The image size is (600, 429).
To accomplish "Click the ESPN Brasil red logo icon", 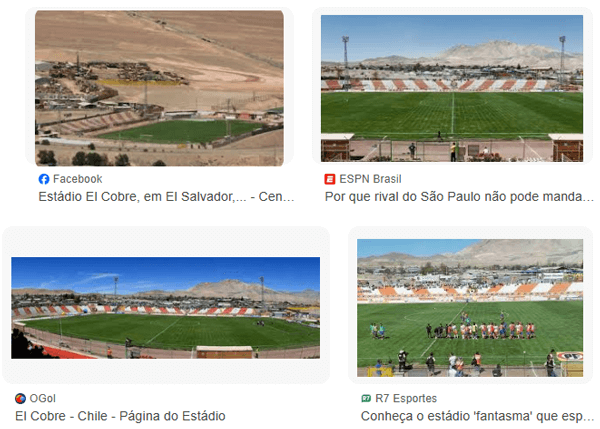I will (329, 179).
